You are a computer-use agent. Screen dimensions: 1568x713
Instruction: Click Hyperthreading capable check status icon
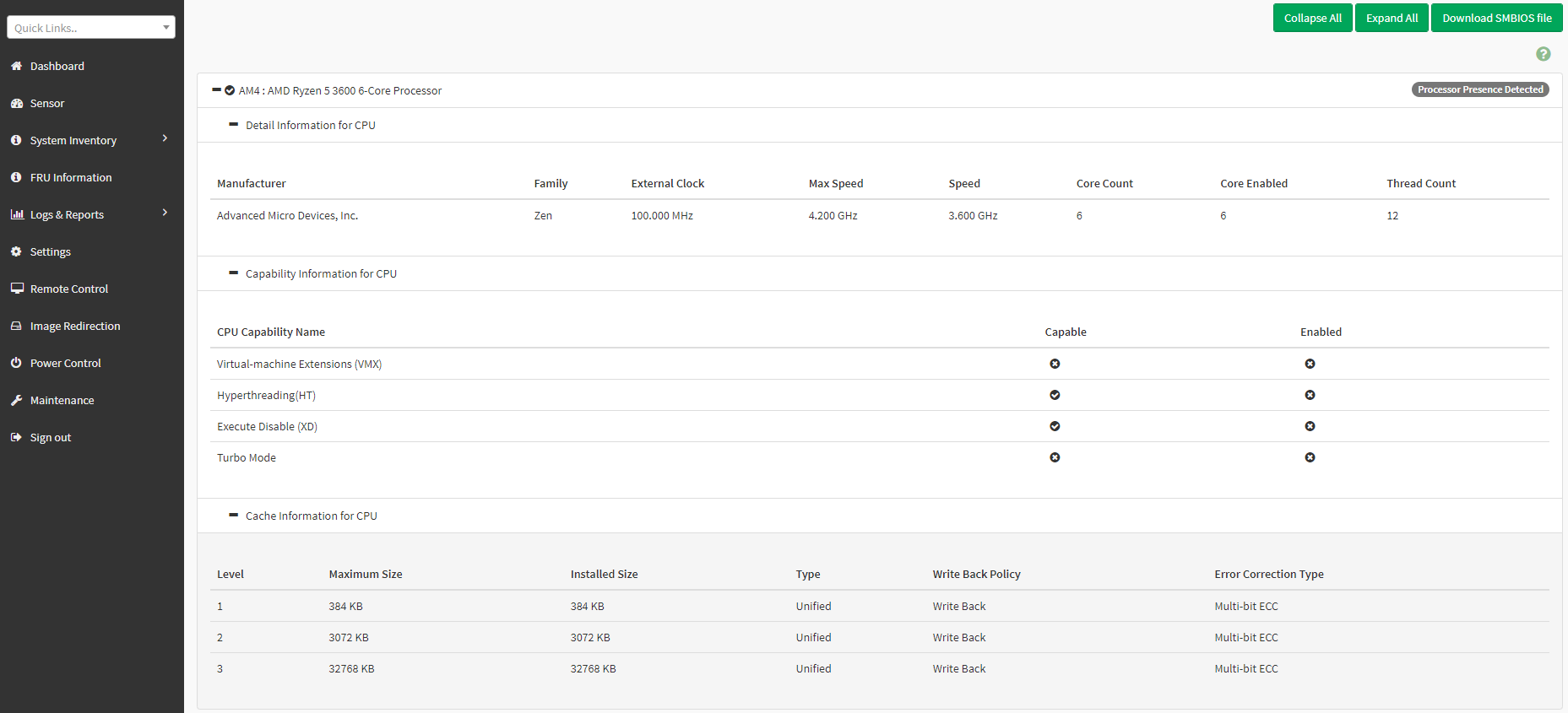[1055, 395]
